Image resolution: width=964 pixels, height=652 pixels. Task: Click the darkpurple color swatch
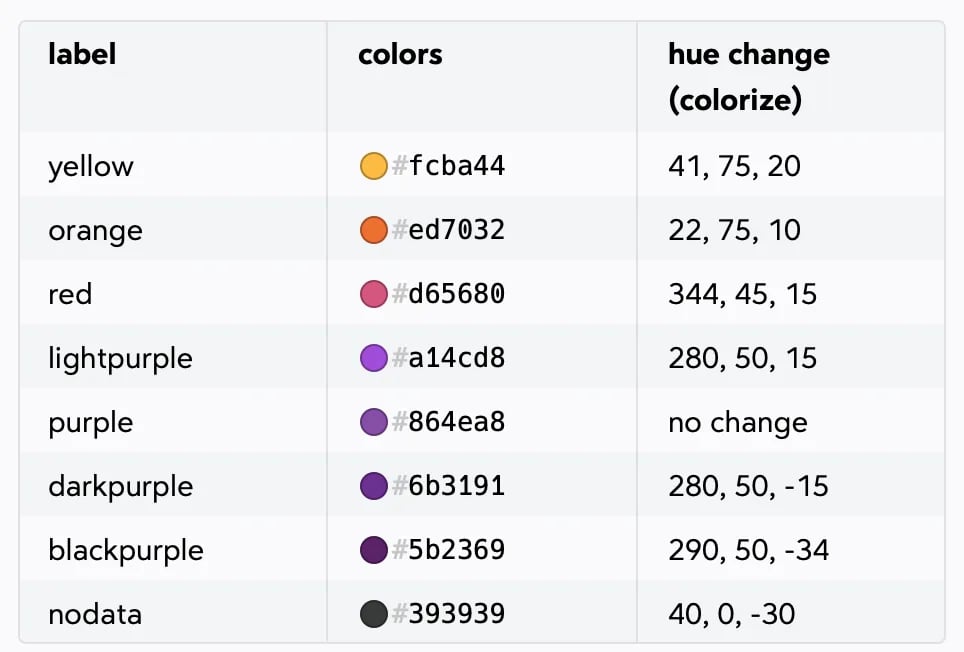click(x=373, y=486)
